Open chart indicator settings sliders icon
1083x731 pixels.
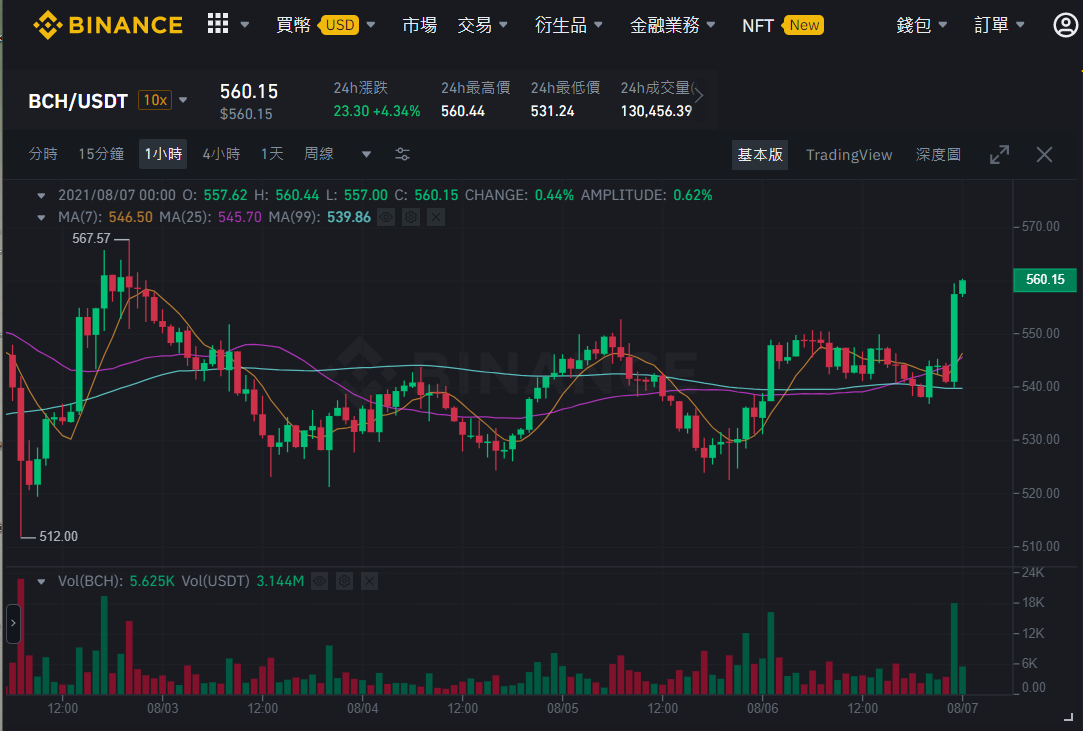pos(402,154)
